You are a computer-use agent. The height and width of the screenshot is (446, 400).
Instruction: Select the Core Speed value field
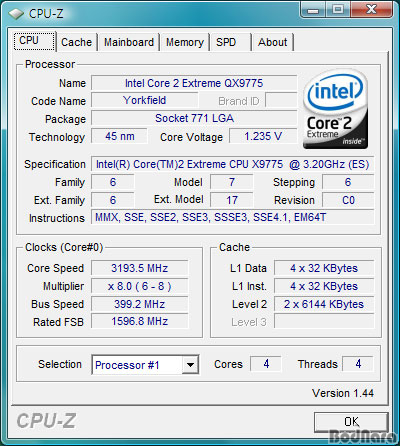[140, 268]
